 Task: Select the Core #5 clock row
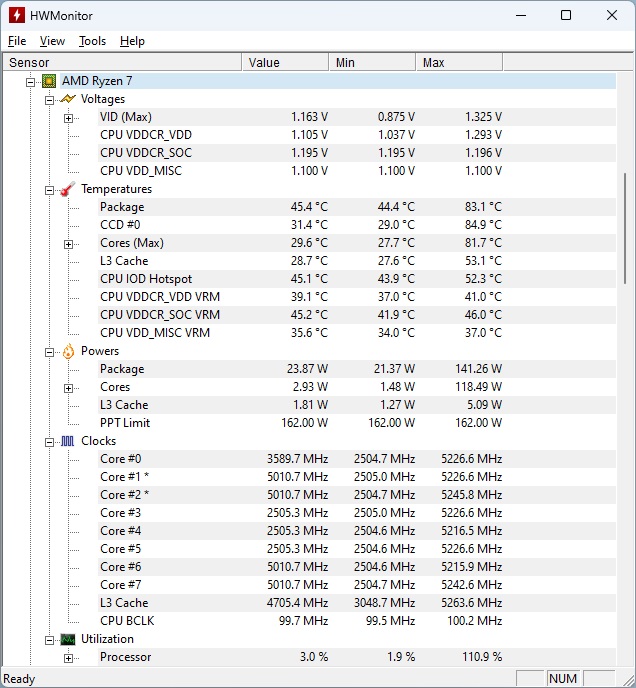(x=357, y=549)
